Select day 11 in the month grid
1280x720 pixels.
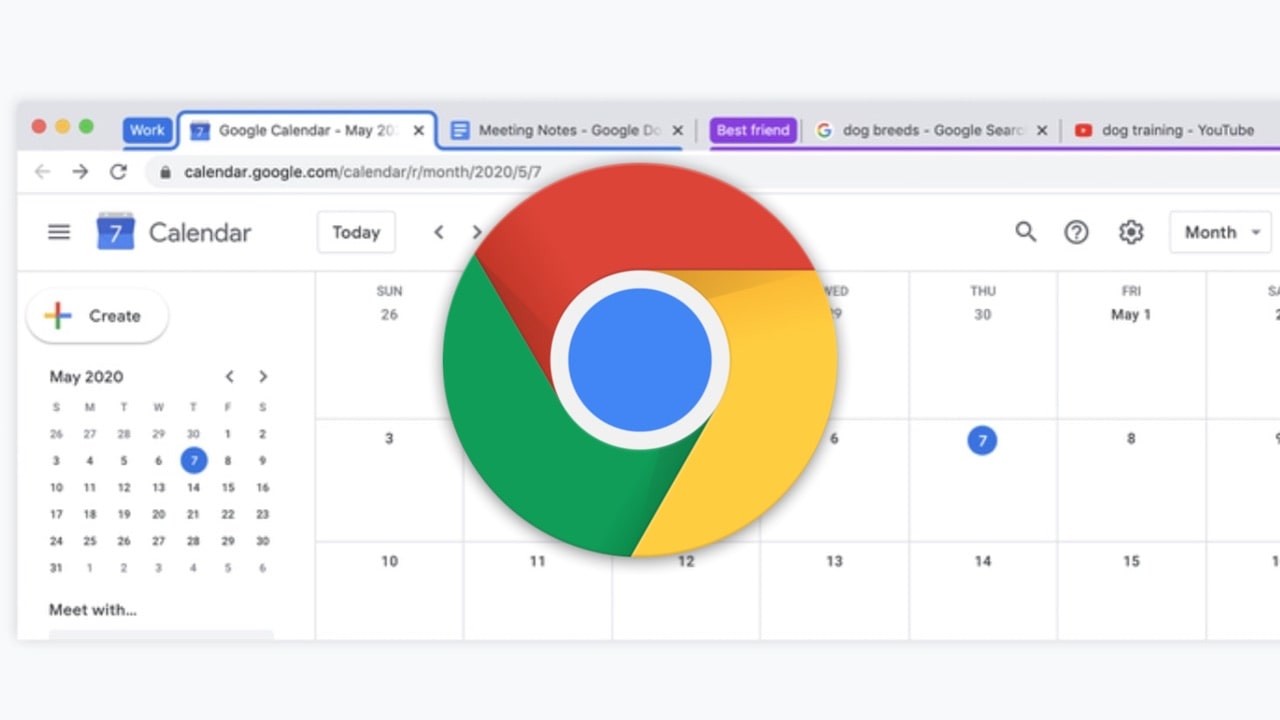(537, 561)
